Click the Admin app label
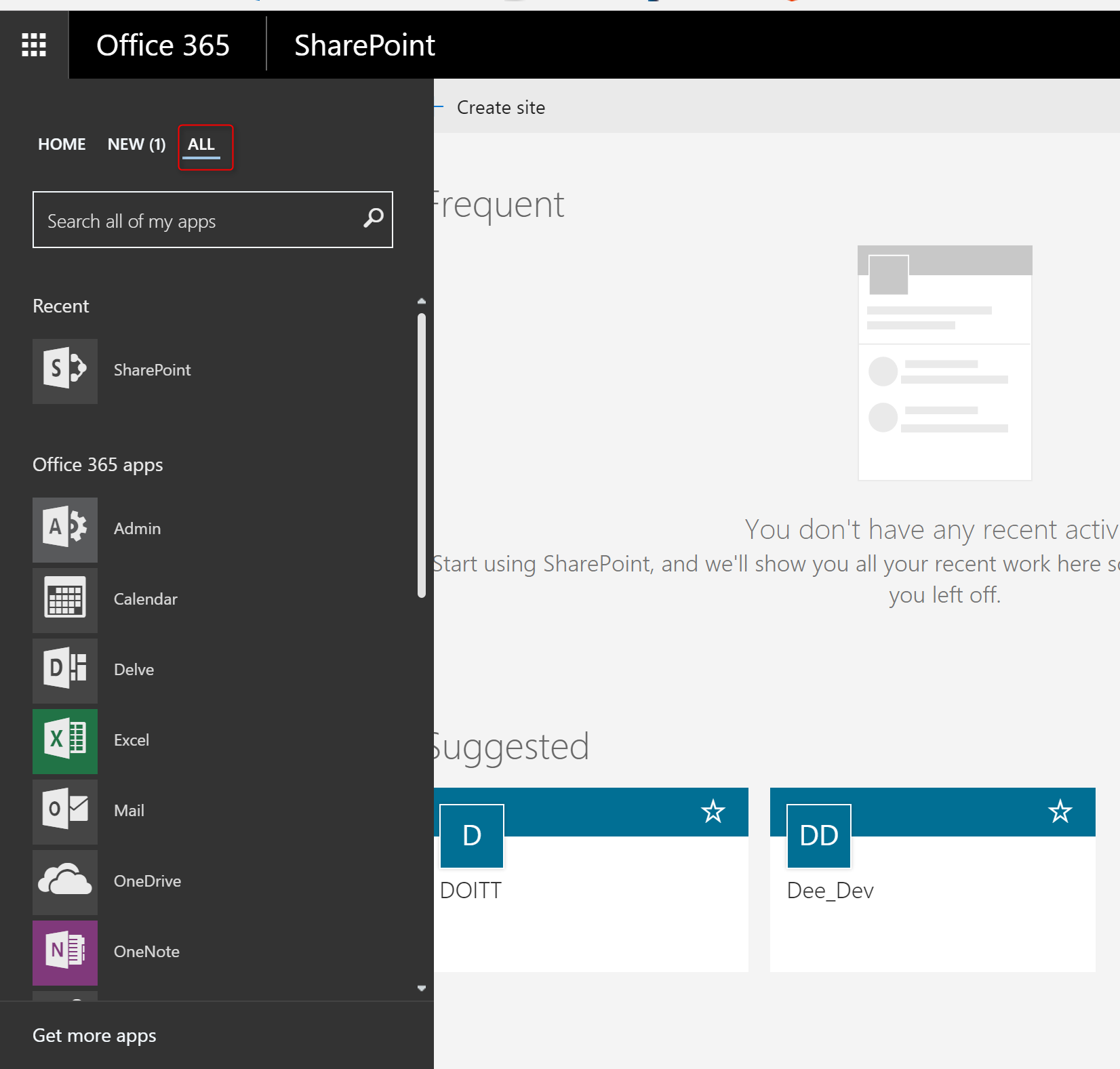The image size is (1120, 1069). tap(138, 529)
